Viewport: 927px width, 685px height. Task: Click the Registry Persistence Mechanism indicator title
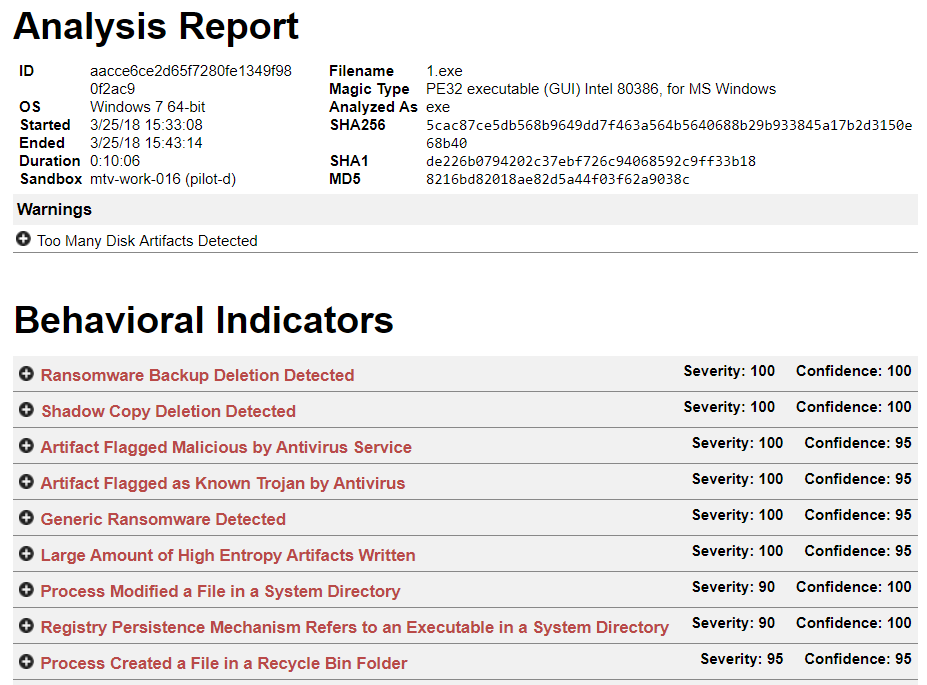tap(354, 628)
